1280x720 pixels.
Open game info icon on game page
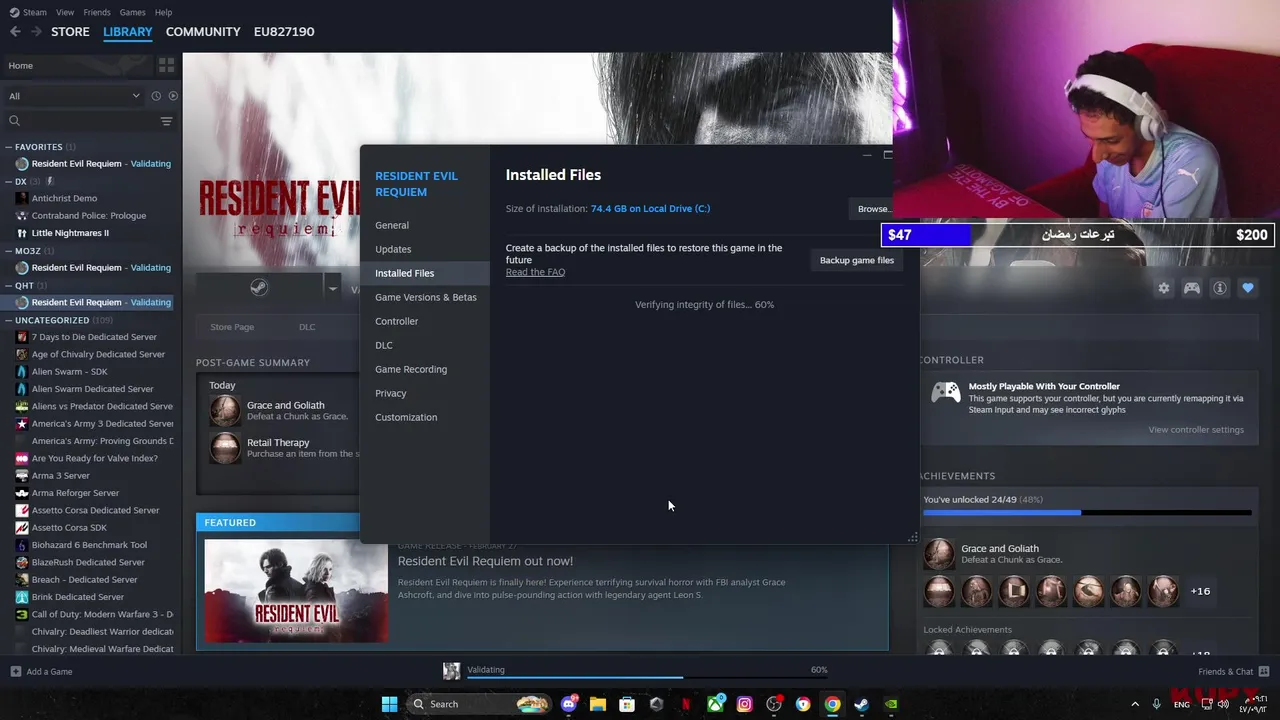(x=1220, y=288)
